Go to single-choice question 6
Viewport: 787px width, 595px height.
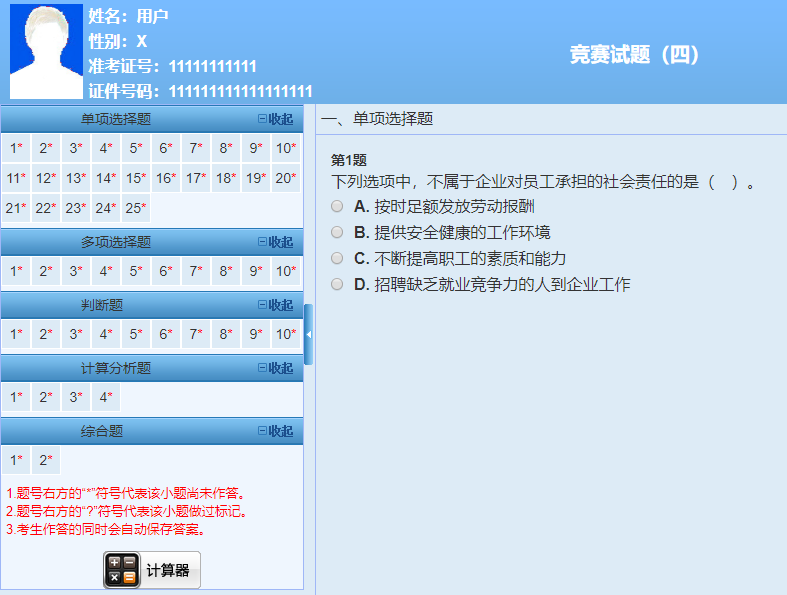pyautogui.click(x=166, y=148)
